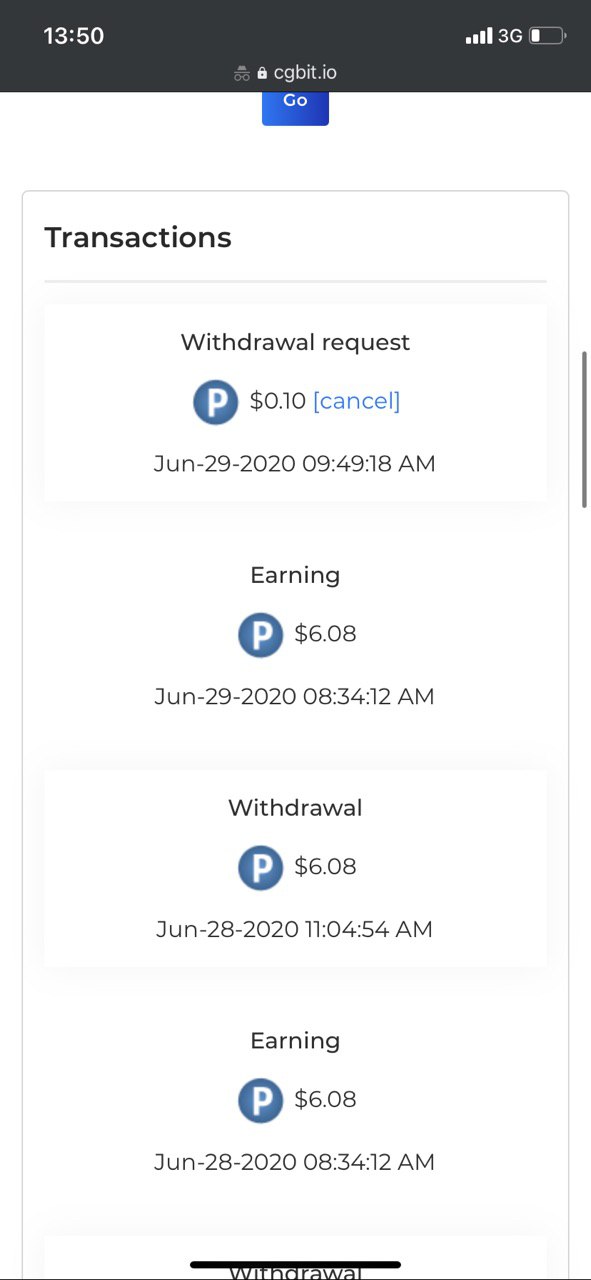Tap the signal strength bars icon
The width and height of the screenshot is (591, 1280).
(479, 36)
